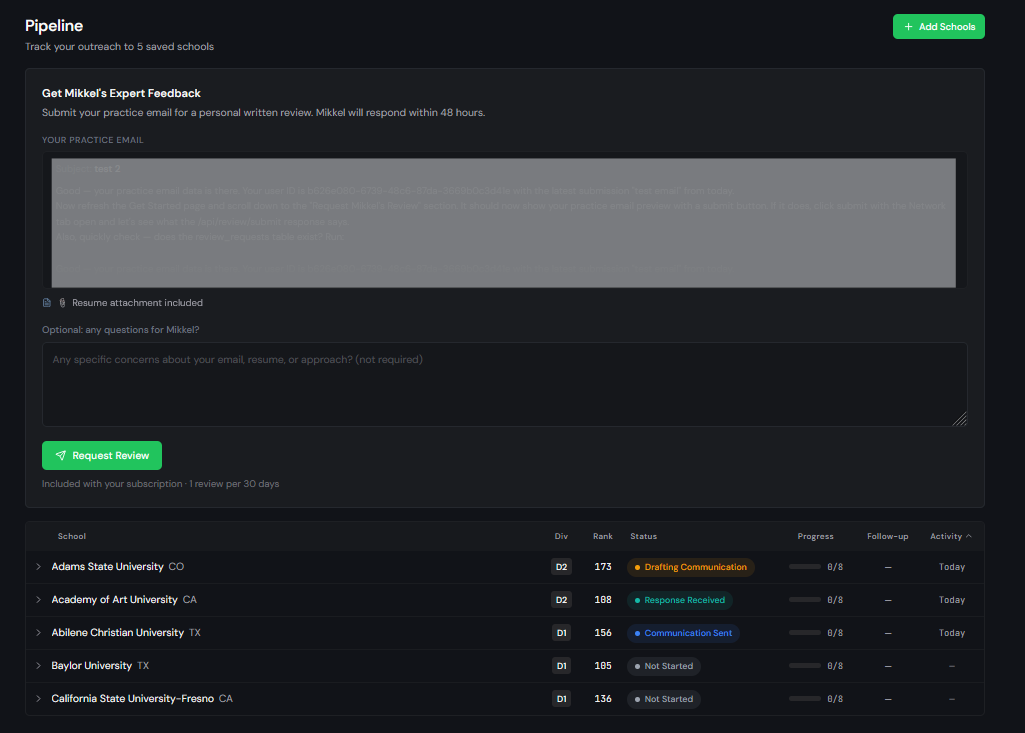Viewport: 1025px width, 733px height.
Task: Open the Drafting Communication status badge
Action: [x=690, y=567]
